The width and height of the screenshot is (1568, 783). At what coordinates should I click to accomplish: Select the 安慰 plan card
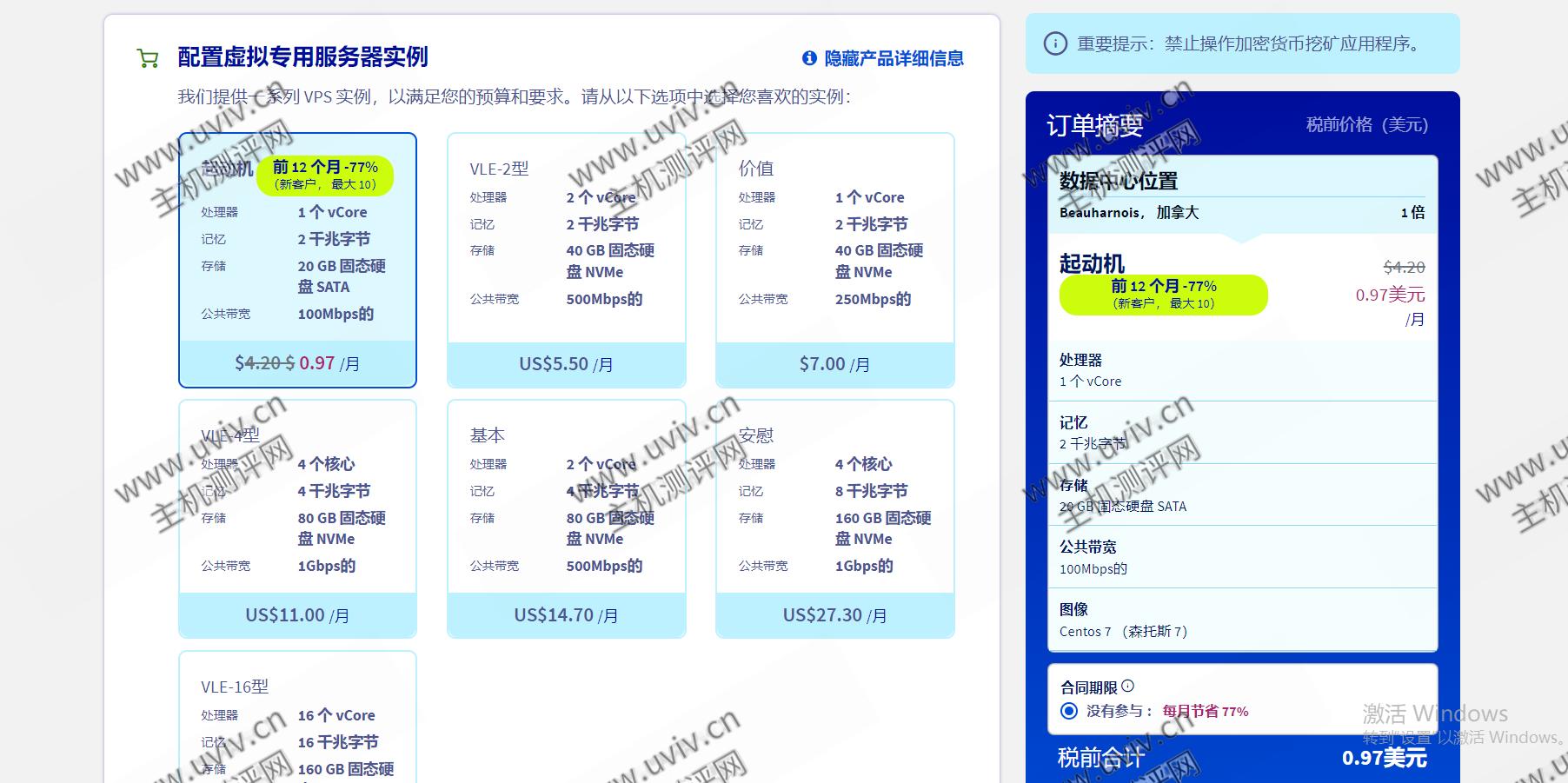(834, 519)
